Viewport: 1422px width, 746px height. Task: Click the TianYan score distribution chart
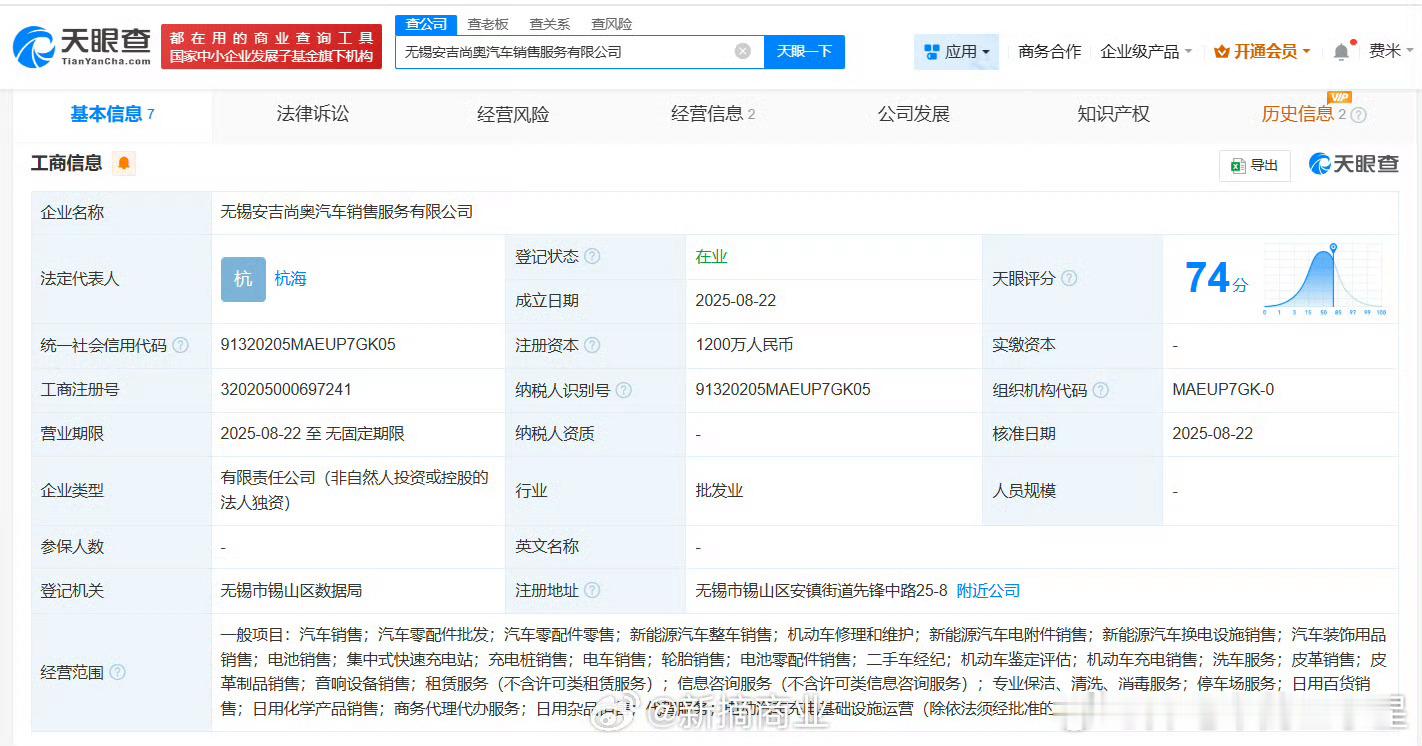click(x=1324, y=279)
